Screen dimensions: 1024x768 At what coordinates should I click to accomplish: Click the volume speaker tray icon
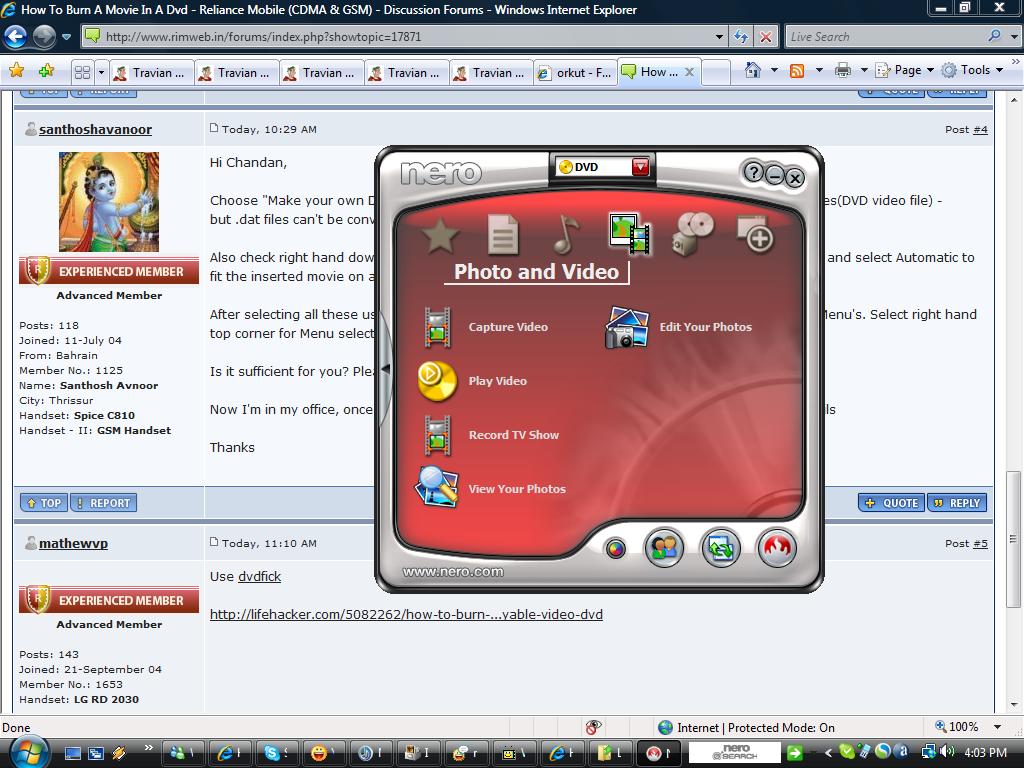click(947, 752)
